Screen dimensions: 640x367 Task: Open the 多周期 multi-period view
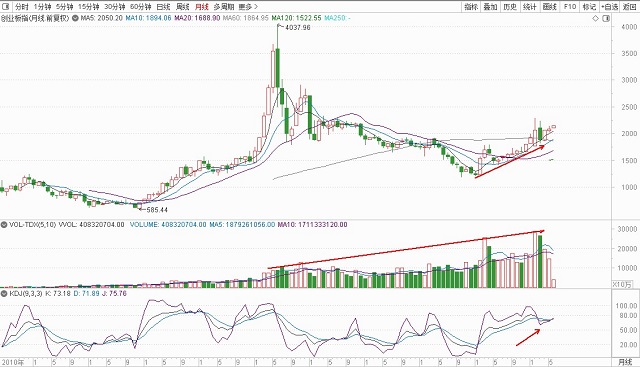click(x=224, y=7)
